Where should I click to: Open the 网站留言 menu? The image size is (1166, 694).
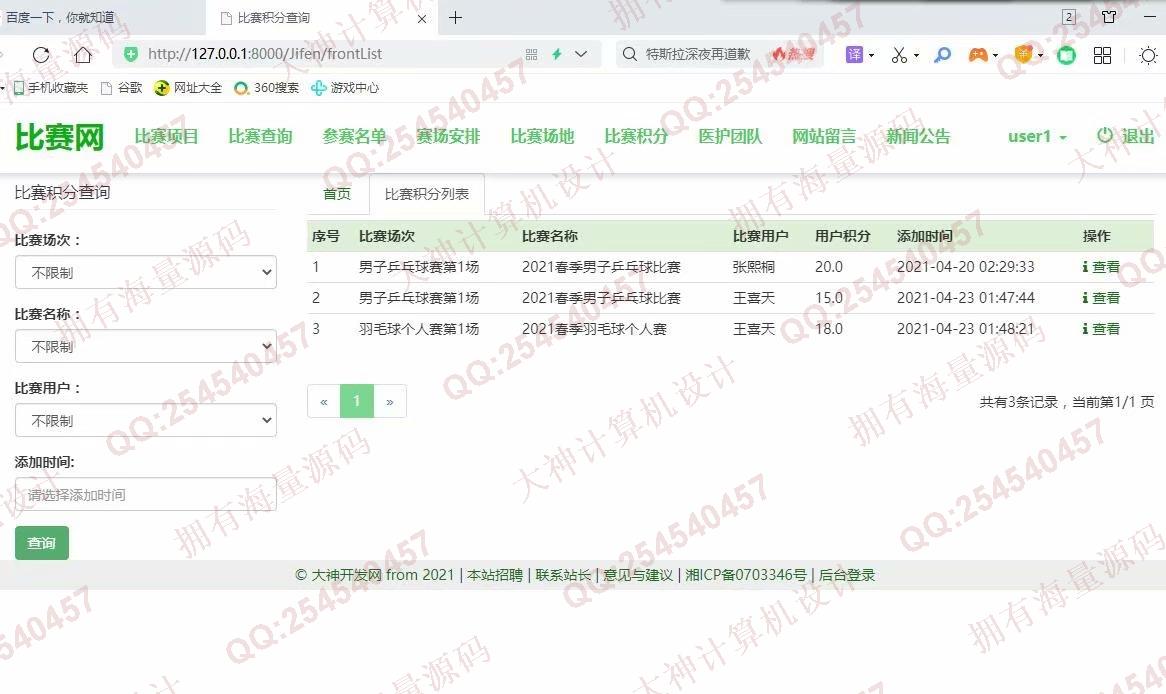tap(824, 136)
